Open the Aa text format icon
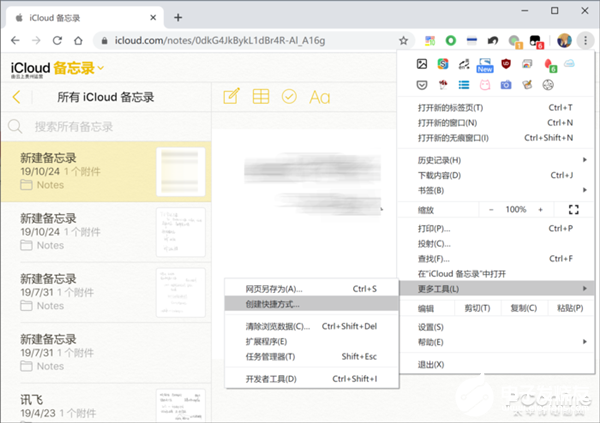The height and width of the screenshot is (423, 600). (319, 97)
